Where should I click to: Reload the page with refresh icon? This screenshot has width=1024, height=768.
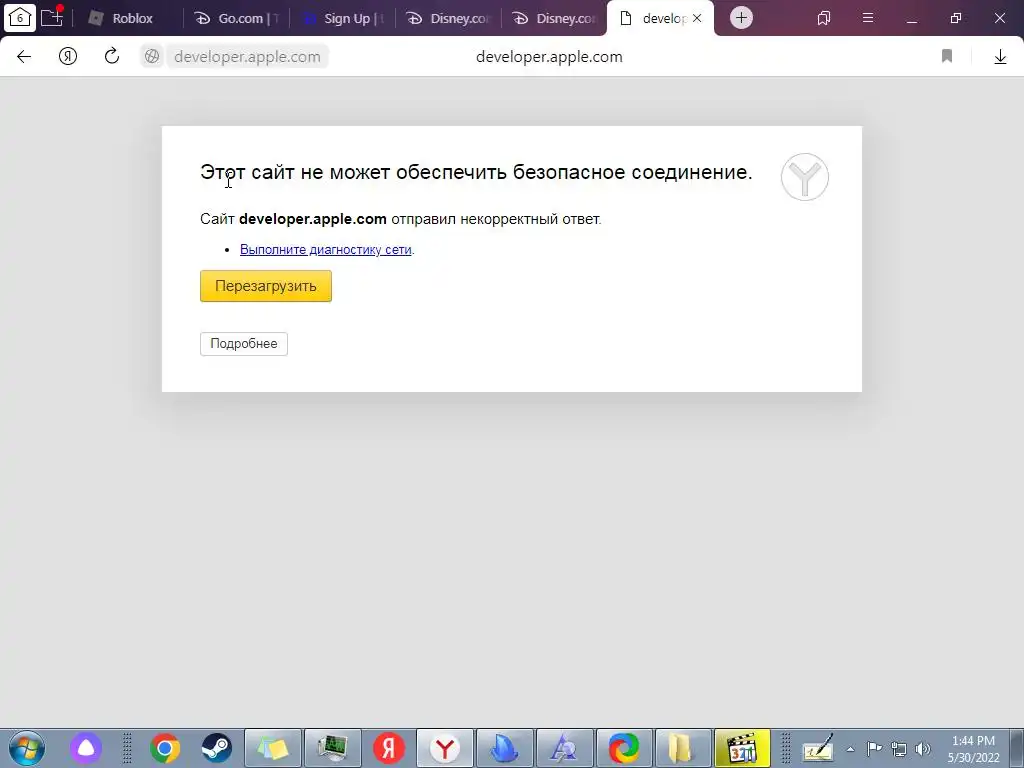[112, 56]
